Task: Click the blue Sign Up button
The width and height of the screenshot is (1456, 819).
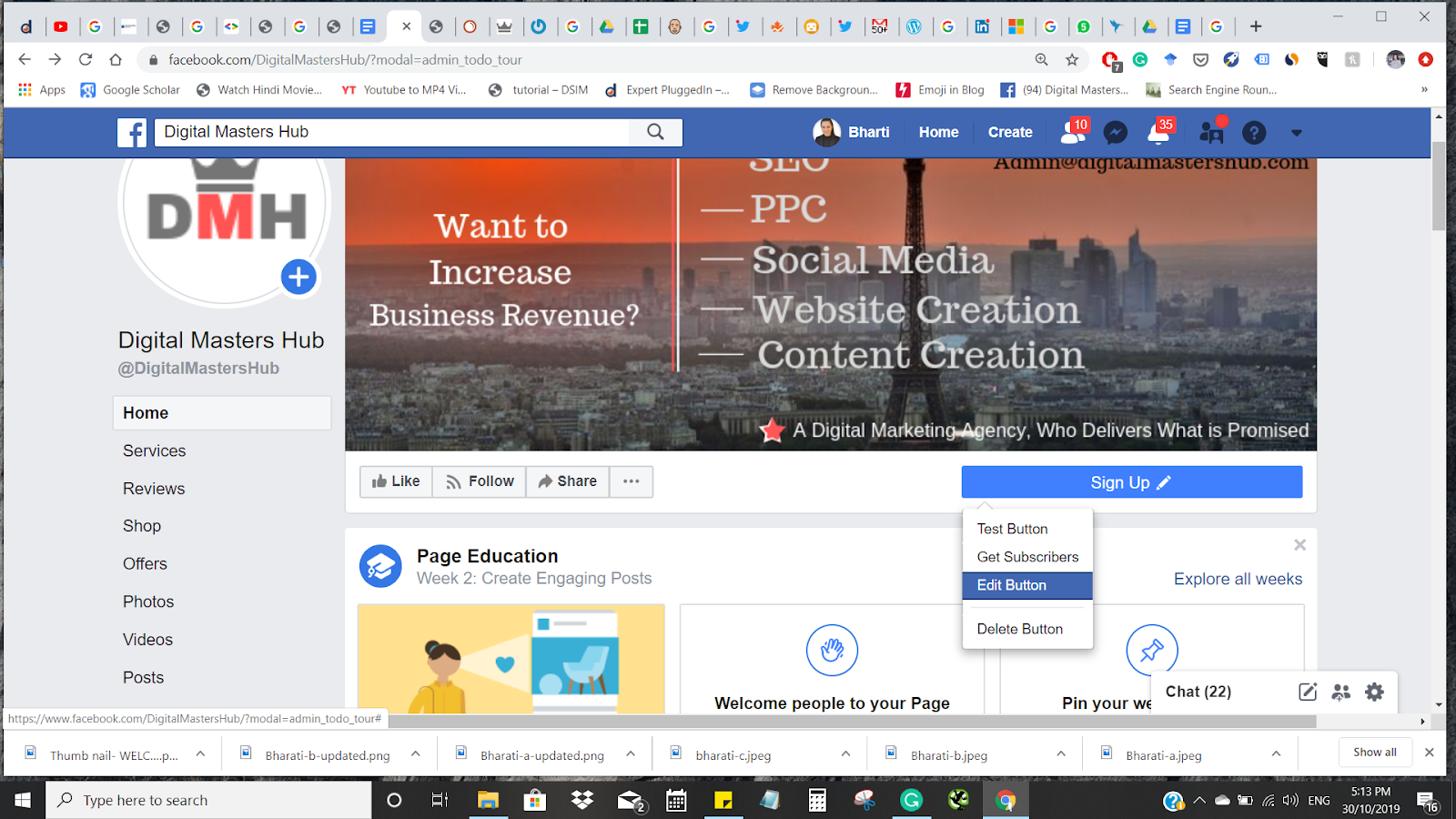Action: pos(1132,482)
